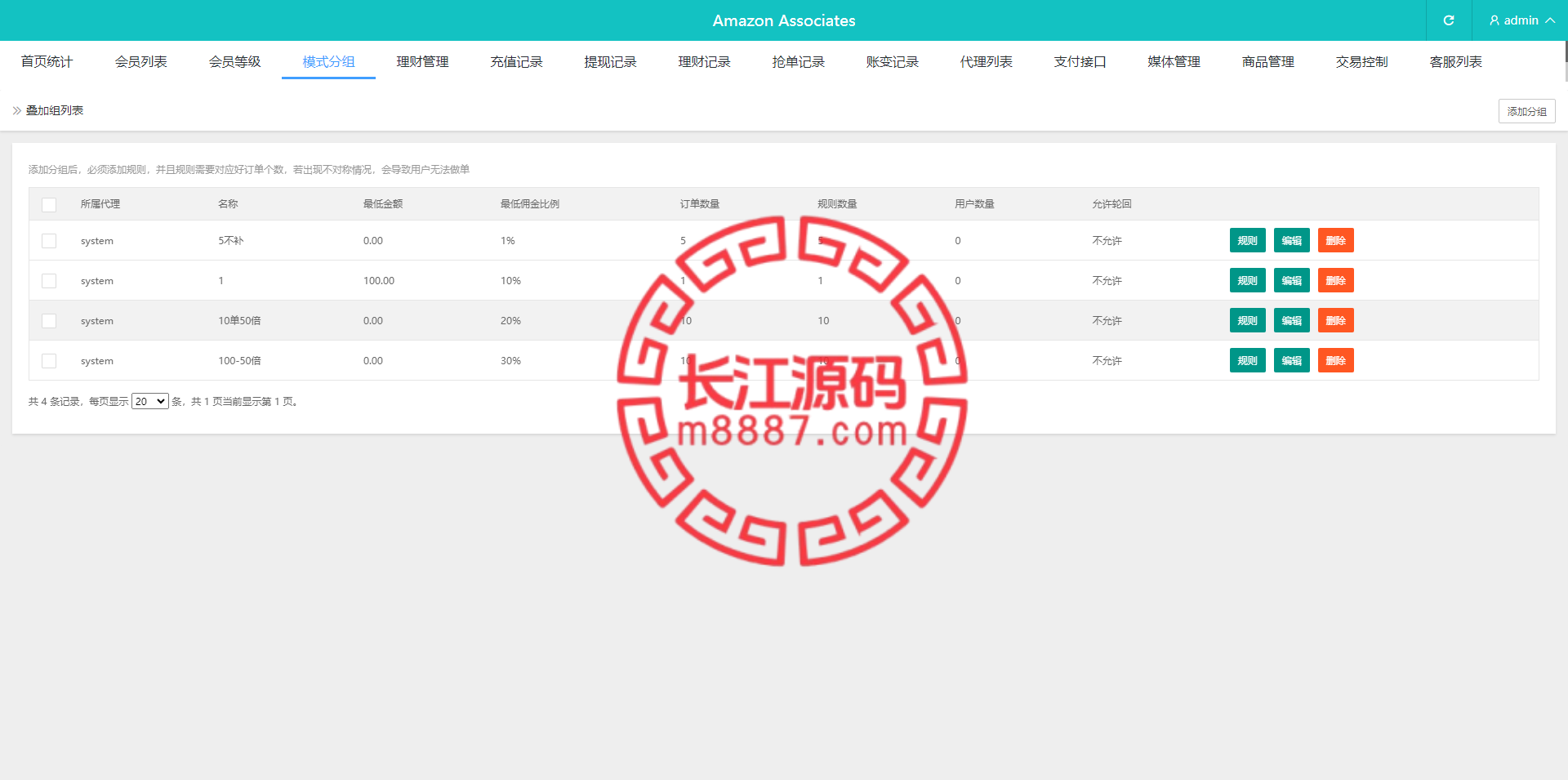Go to 会员列表 tab
This screenshot has height=780, width=1568.
(140, 62)
